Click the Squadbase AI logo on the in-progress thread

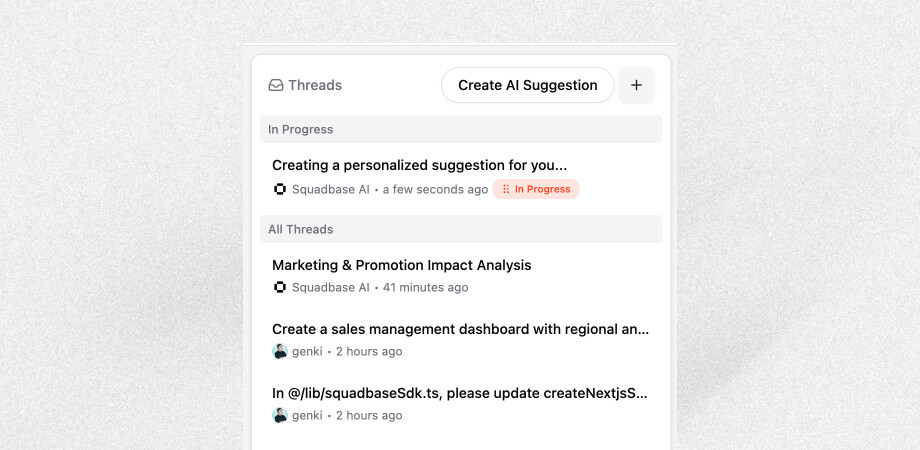coord(280,189)
